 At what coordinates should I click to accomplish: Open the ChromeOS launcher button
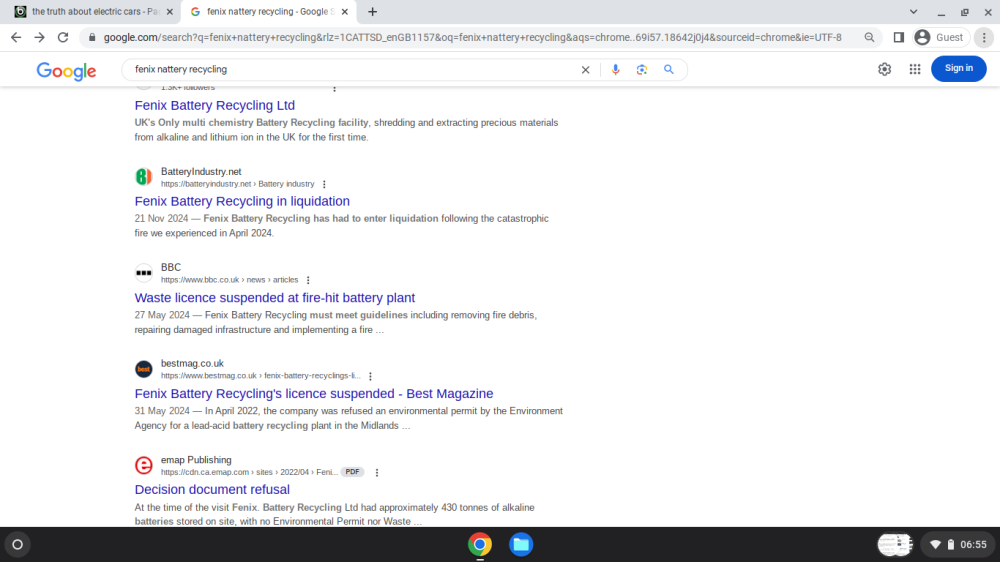point(18,545)
